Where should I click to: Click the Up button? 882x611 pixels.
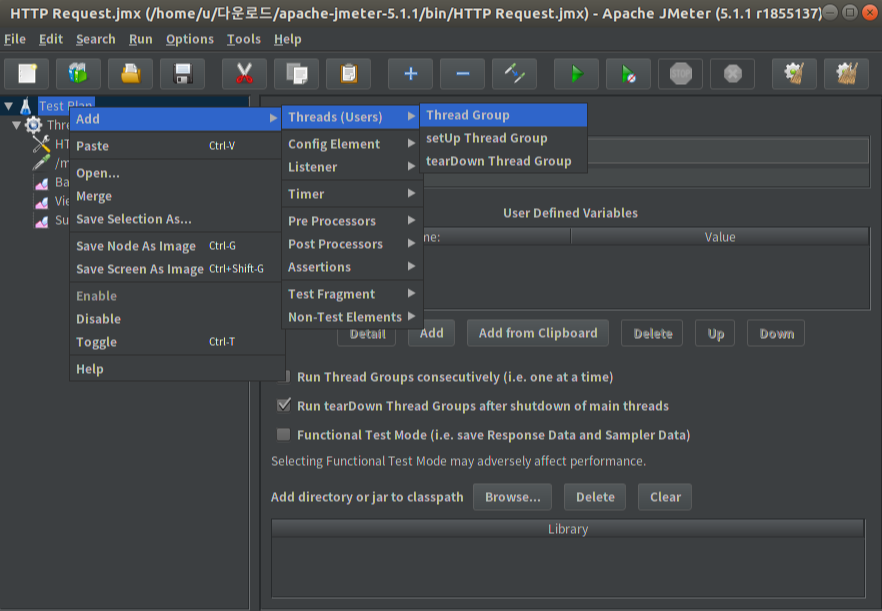(715, 333)
